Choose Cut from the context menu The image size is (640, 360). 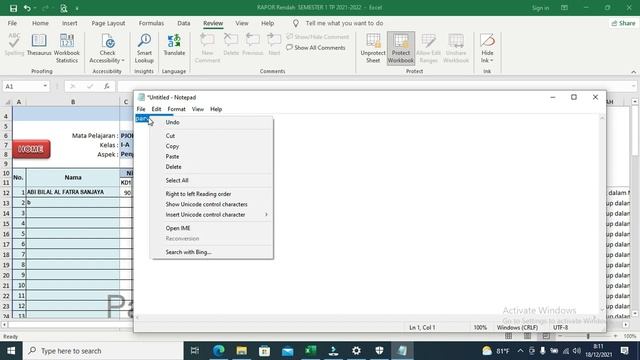[x=211, y=136]
